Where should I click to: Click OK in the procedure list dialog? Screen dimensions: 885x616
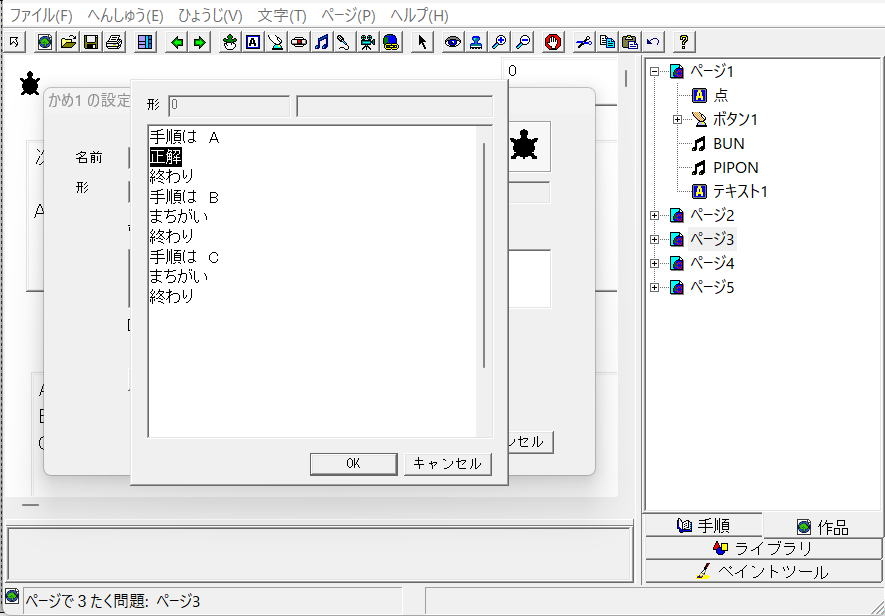[353, 464]
